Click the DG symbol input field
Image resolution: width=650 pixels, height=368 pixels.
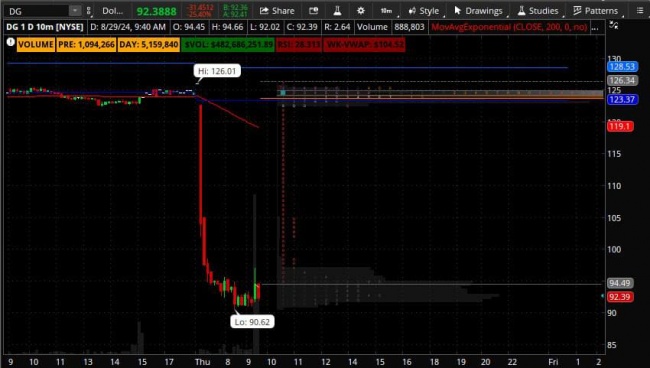tap(37, 11)
